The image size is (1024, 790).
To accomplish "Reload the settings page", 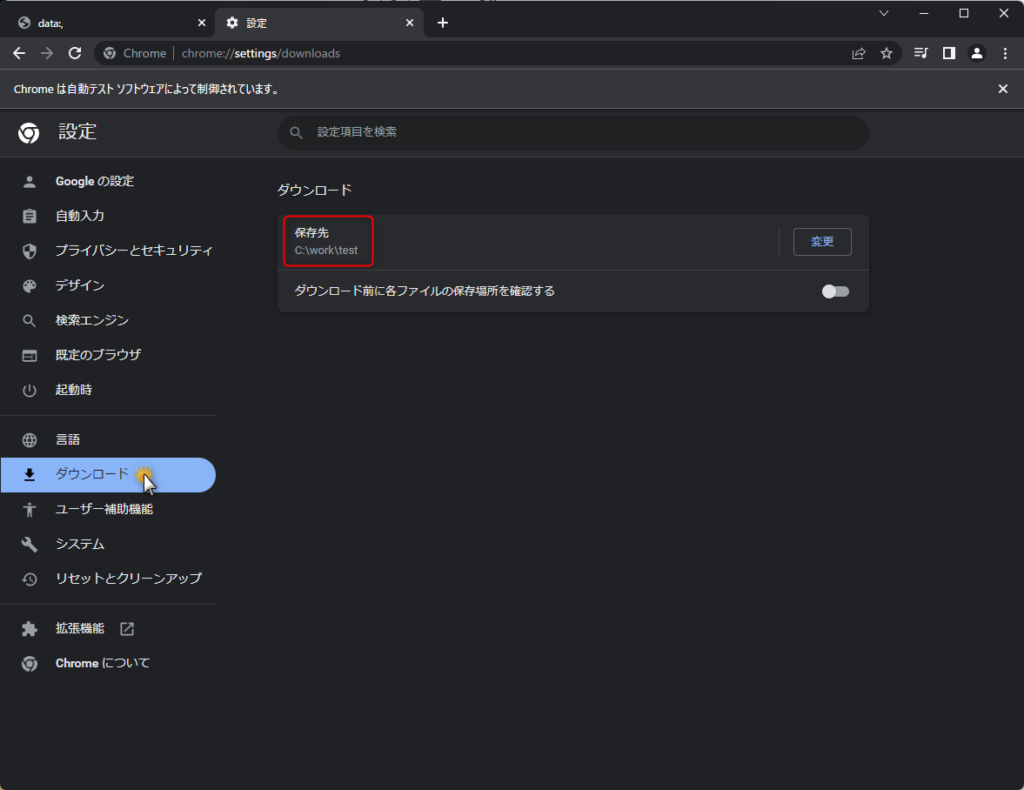I will tap(75, 54).
